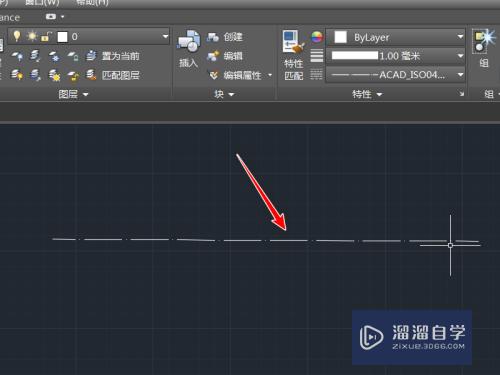Click the 置为当前 text label
Viewport: 500px width, 375px height.
point(121,56)
